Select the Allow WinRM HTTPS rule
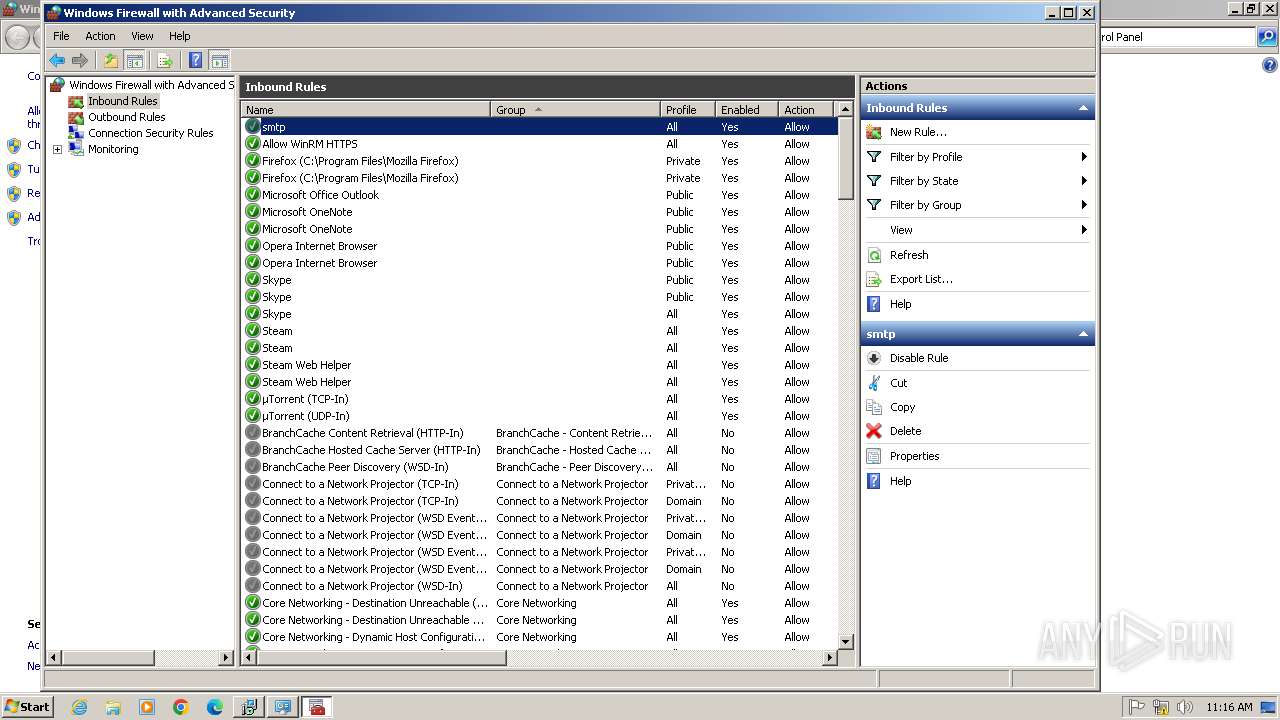Viewport: 1280px width, 720px height. pyautogui.click(x=539, y=144)
